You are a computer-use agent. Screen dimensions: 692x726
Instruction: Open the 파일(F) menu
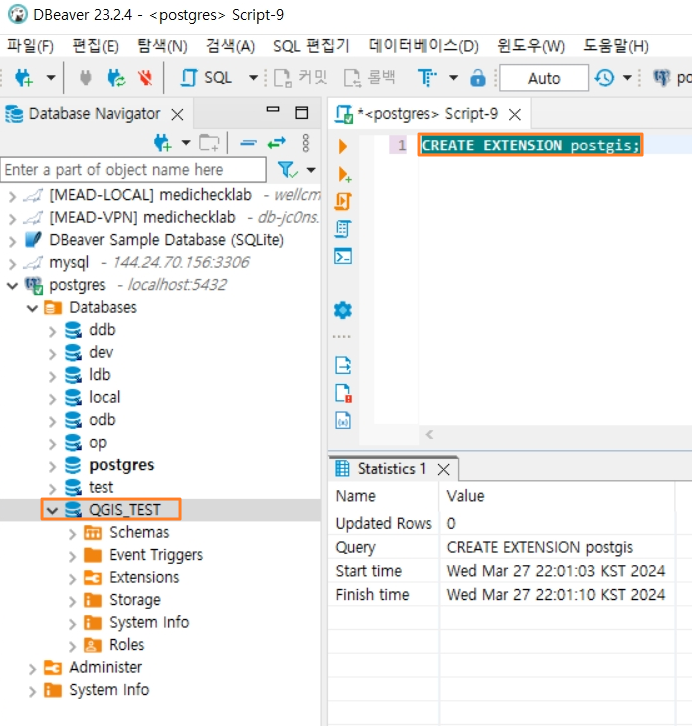(31, 46)
